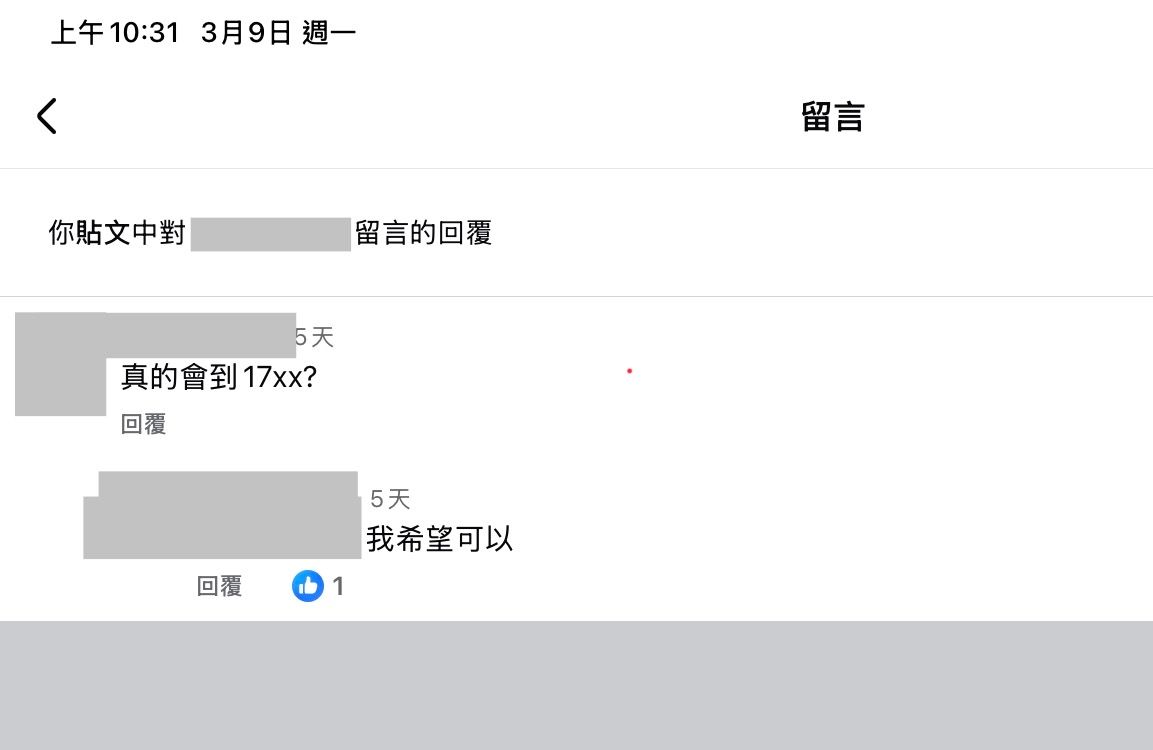Tap 回覆 under the 我希望可以 reply

(x=219, y=586)
